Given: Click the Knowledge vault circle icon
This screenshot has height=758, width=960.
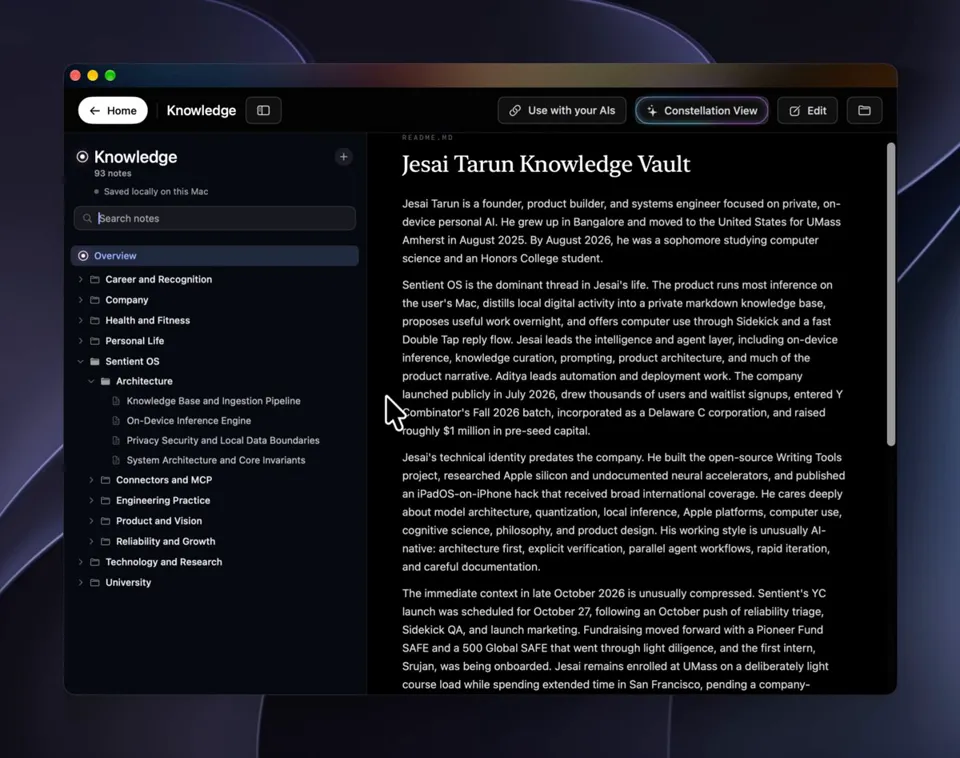Looking at the screenshot, I should [82, 157].
